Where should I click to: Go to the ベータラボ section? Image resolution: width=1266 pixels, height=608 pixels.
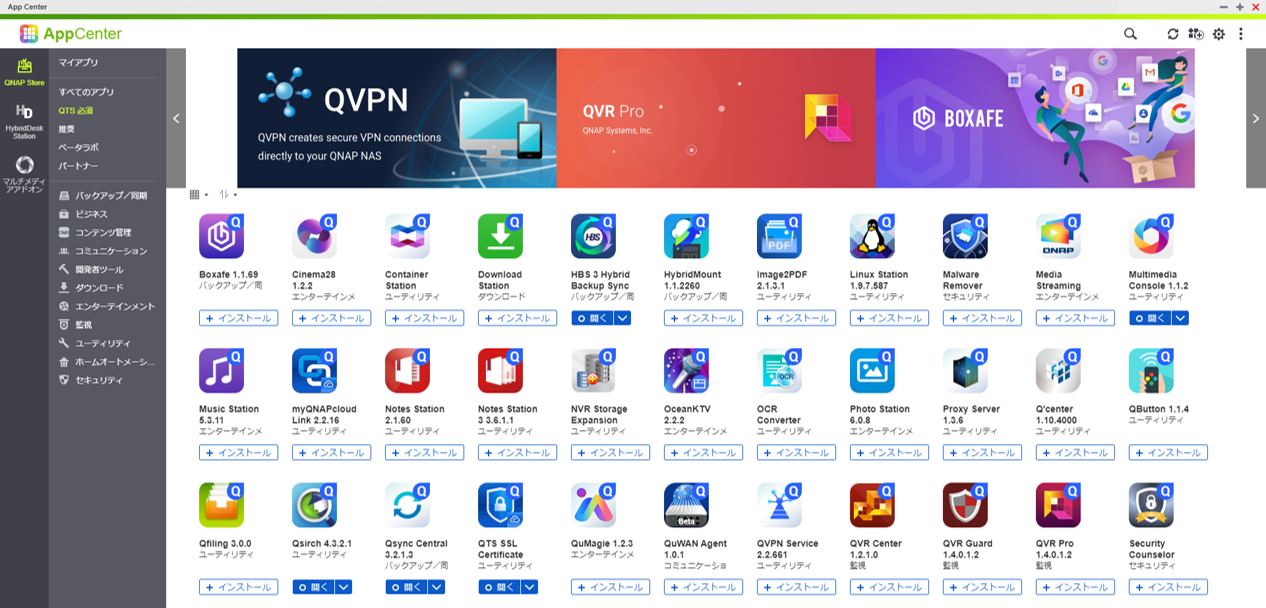(78, 147)
